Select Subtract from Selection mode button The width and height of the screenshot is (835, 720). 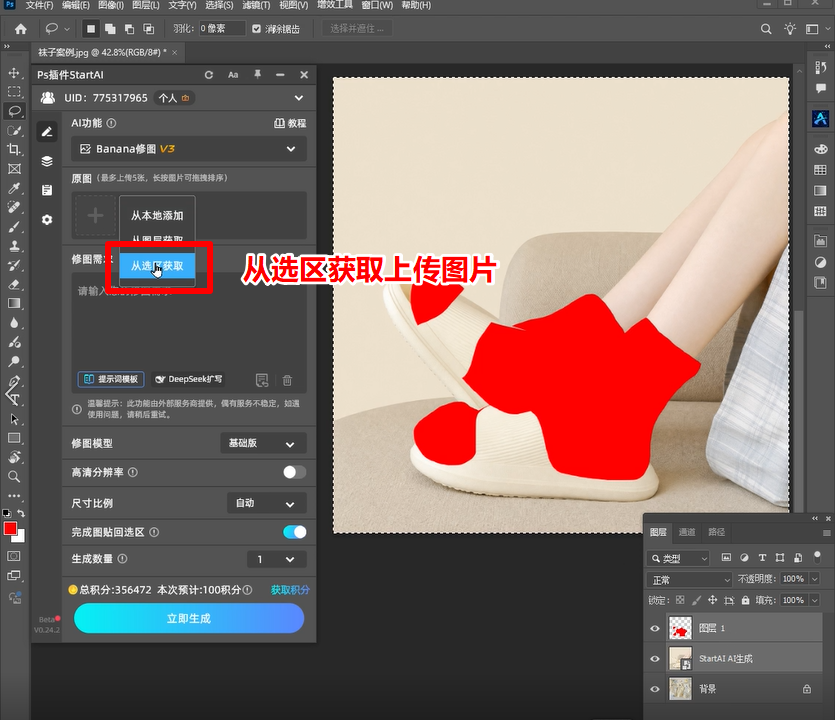(x=129, y=29)
